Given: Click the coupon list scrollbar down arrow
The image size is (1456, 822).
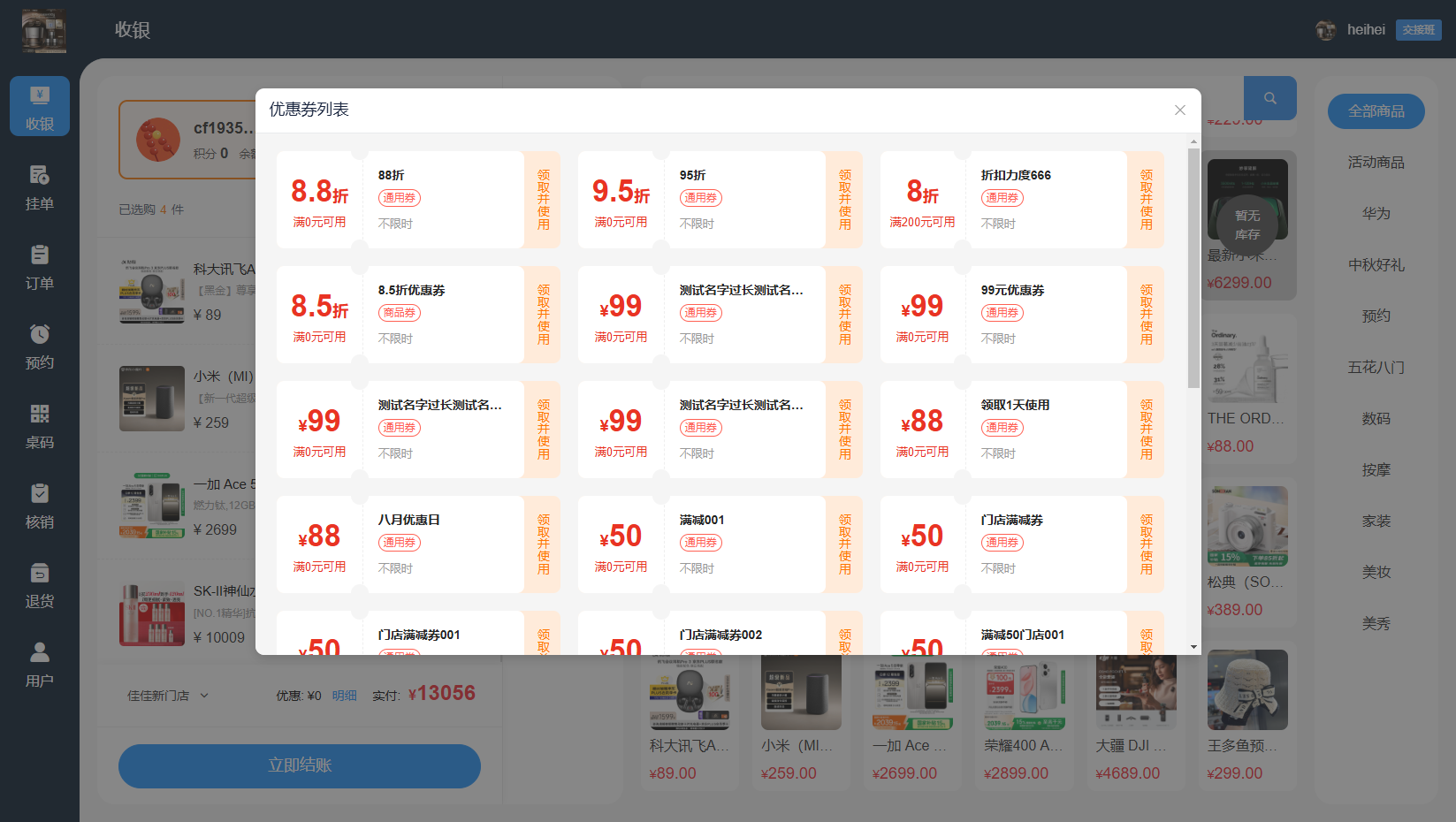Looking at the screenshot, I should coord(1193,647).
